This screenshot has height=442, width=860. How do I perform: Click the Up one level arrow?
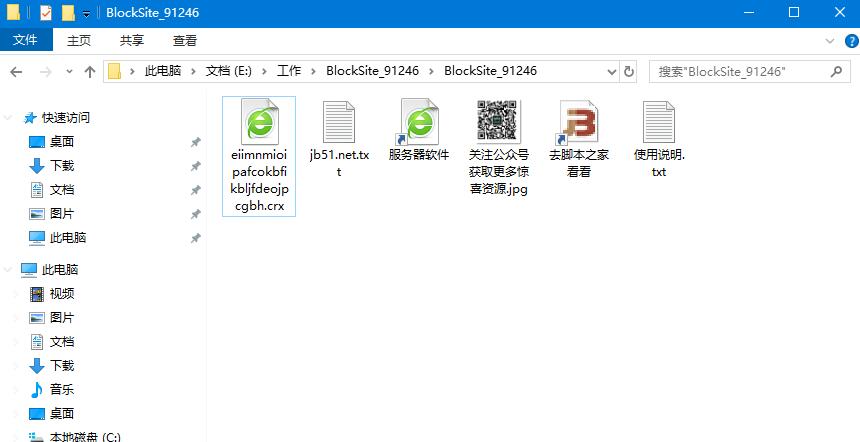pos(90,72)
